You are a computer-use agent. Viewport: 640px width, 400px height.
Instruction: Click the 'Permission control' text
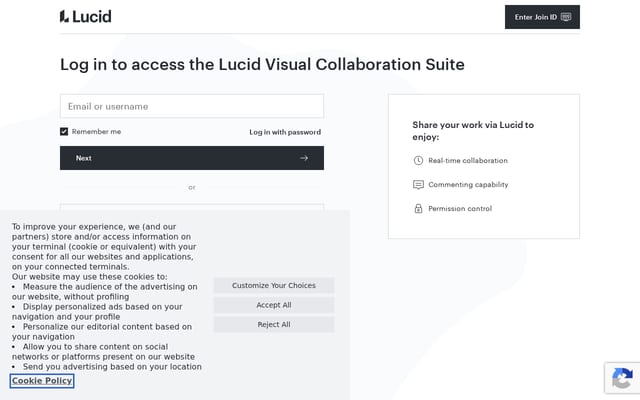(460, 209)
